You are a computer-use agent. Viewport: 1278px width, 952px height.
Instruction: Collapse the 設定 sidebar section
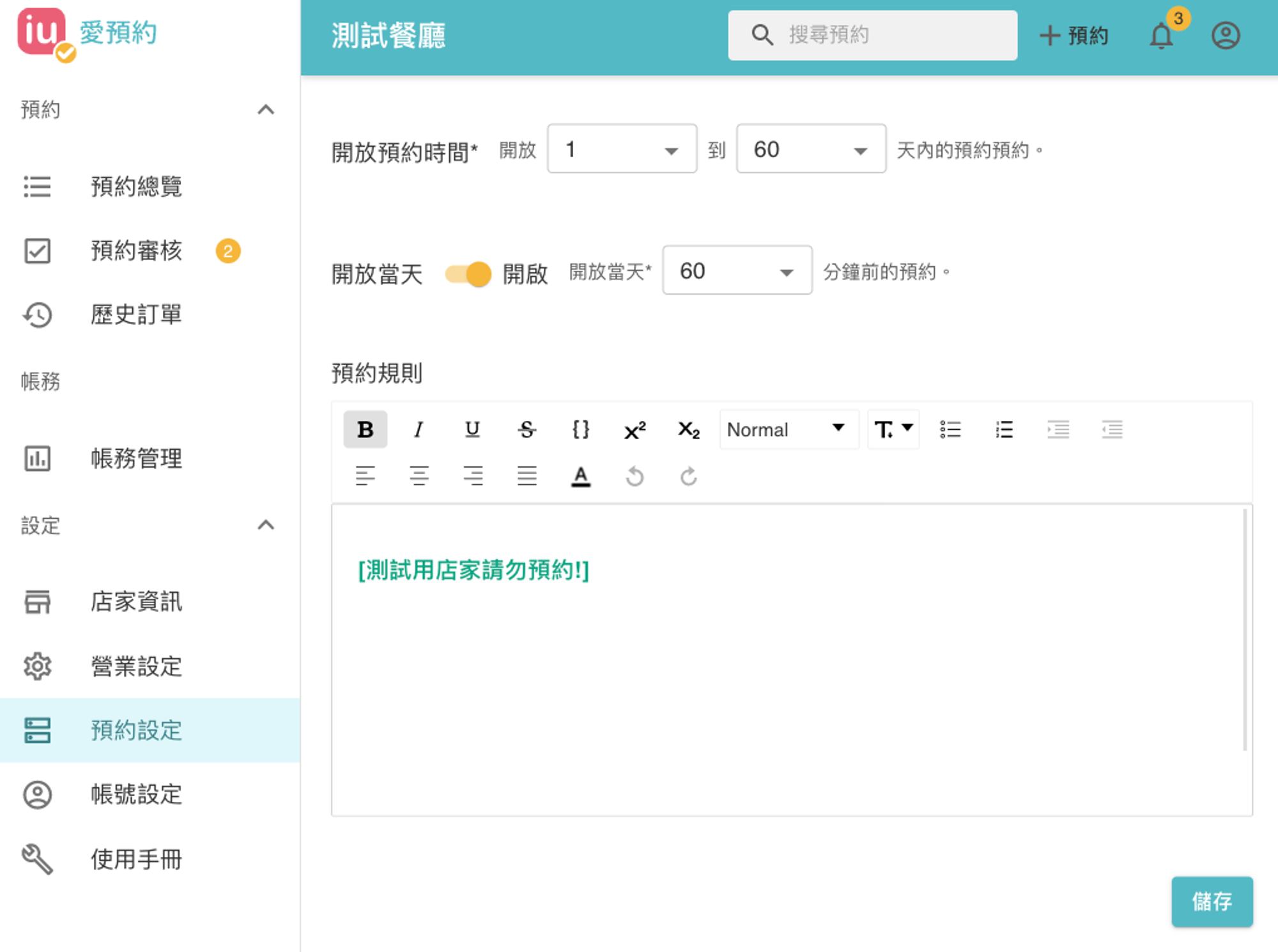pyautogui.click(x=266, y=525)
